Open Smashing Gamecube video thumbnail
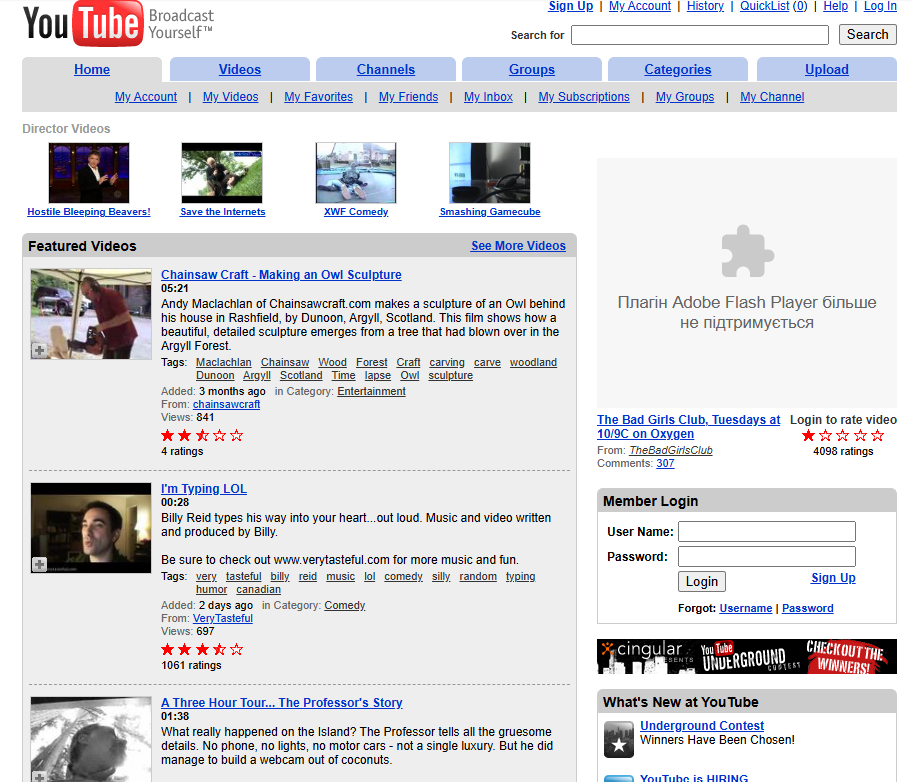Screen dimensions: 912x782 tap(490, 173)
